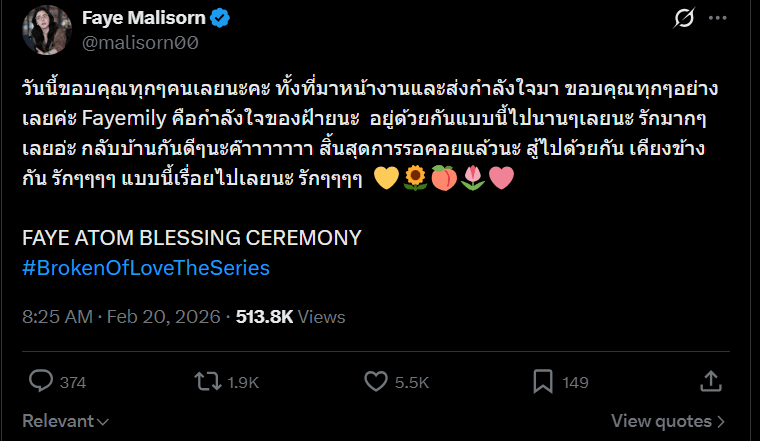The width and height of the screenshot is (760, 441).
Task: Click the 374 replies count
Action: [73, 382]
